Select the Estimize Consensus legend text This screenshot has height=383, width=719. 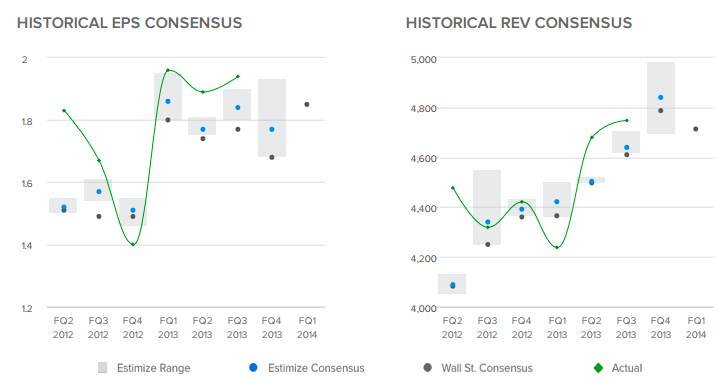point(316,368)
